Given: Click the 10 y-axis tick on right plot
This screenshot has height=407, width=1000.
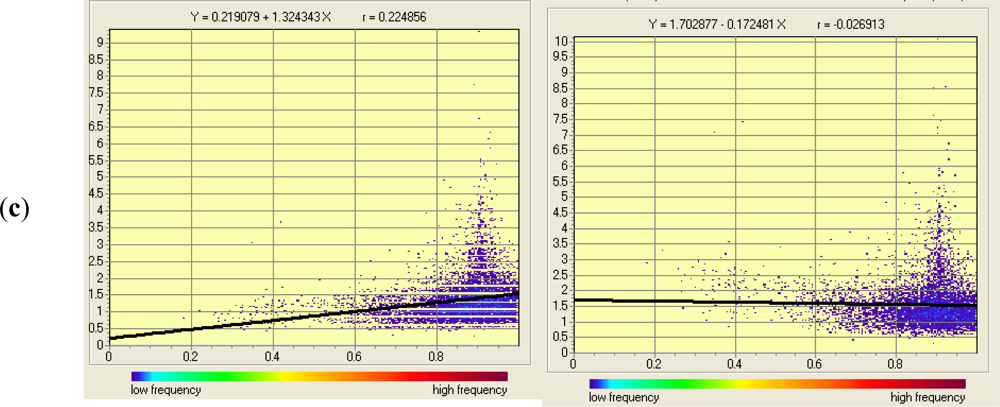Looking at the screenshot, I should coord(560,40).
